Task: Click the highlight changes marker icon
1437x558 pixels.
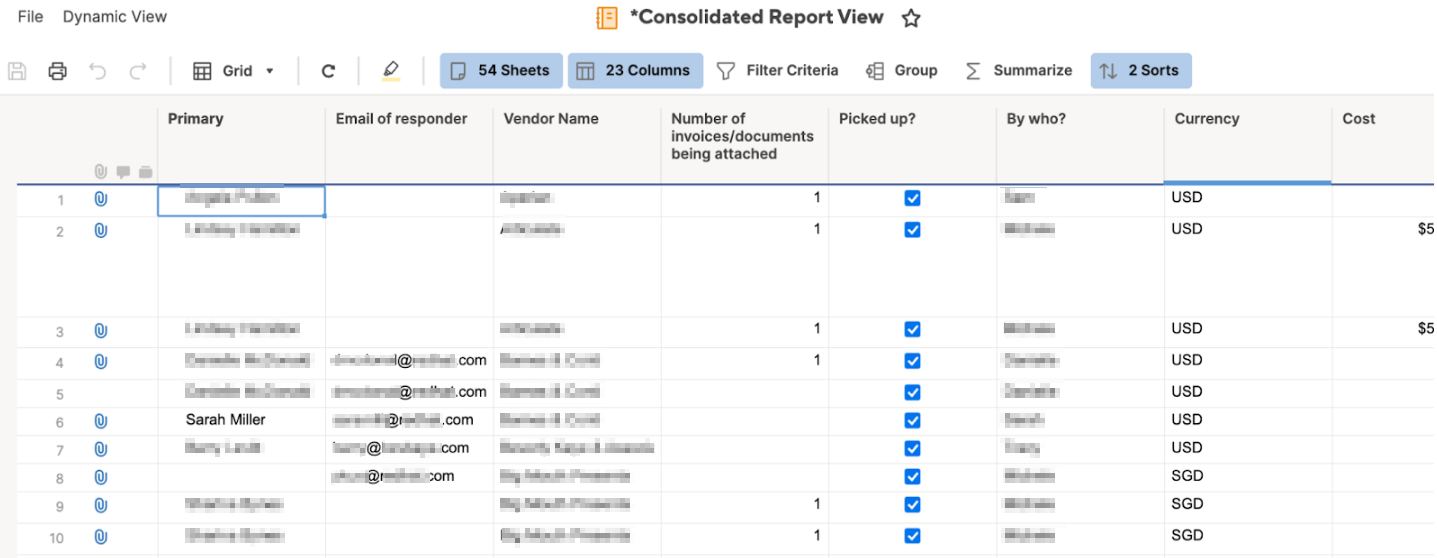Action: tap(390, 71)
